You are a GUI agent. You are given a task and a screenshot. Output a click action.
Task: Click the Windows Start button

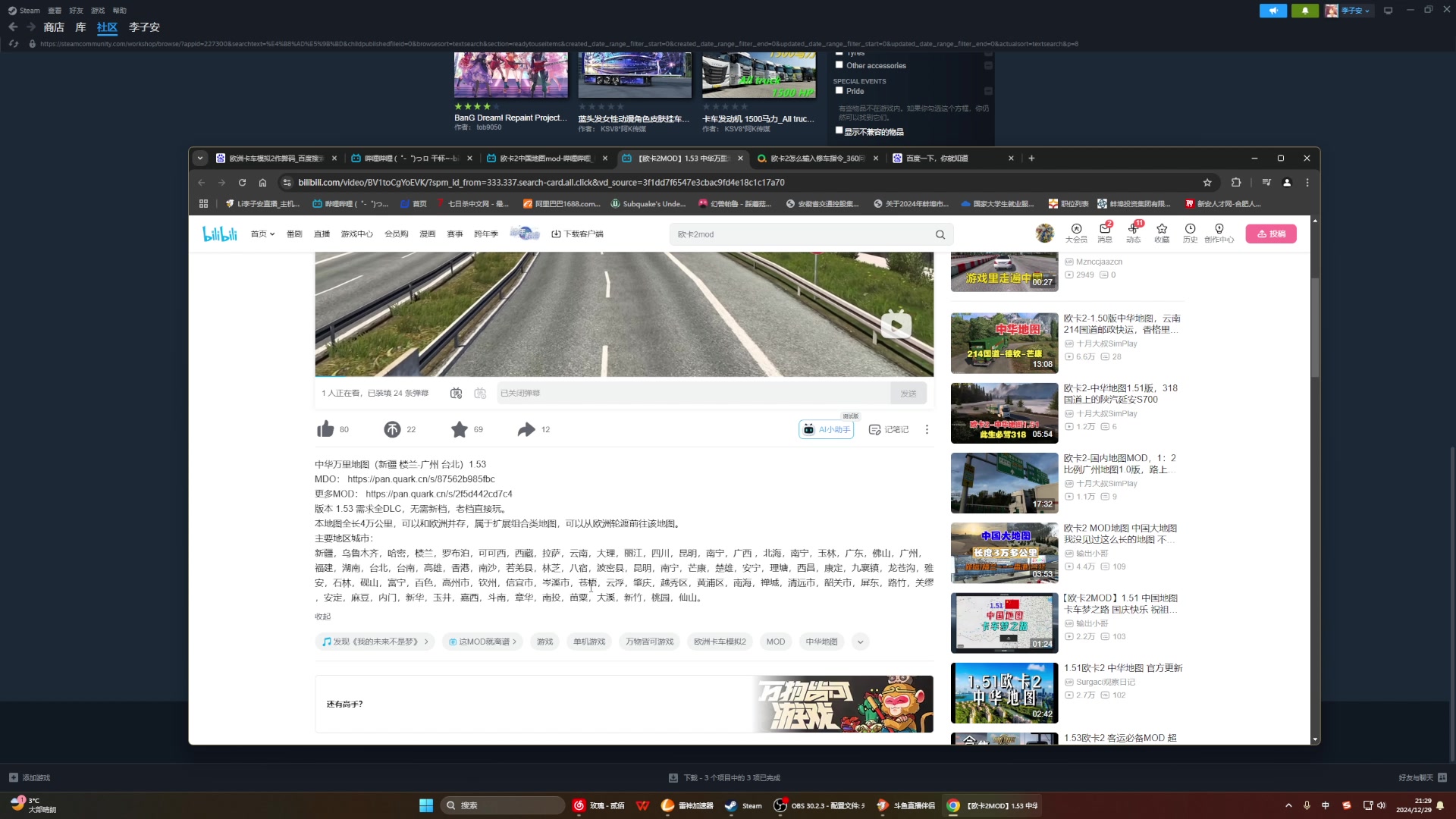click(x=425, y=805)
